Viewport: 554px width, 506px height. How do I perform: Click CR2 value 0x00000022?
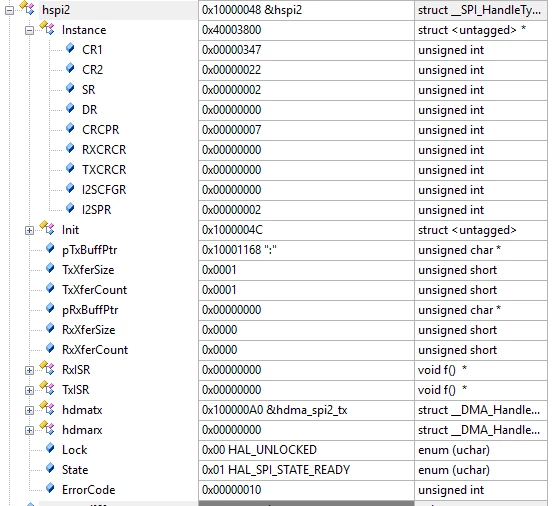[231, 70]
